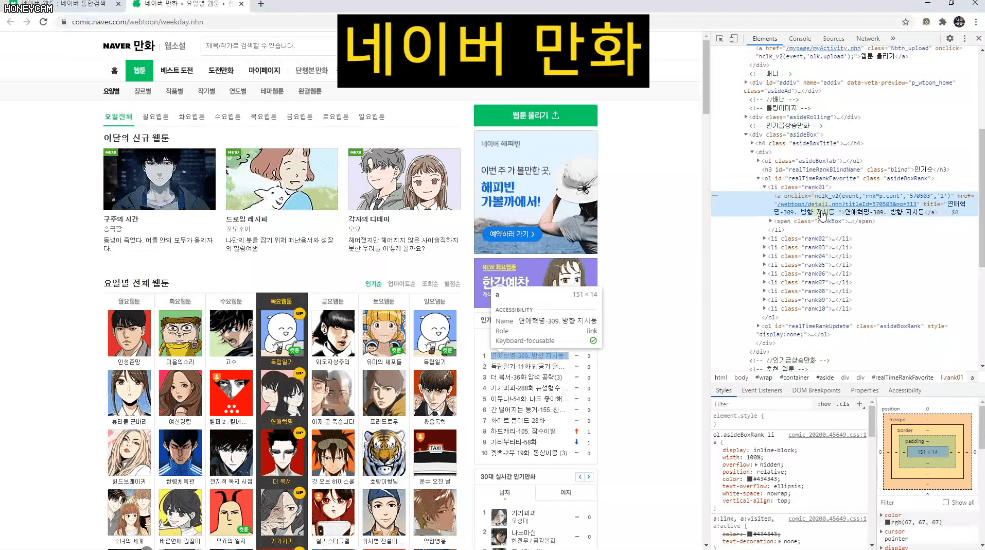Click the 예약하러 가기 banner button
Image resolution: width=985 pixels, height=550 pixels.
[512, 234]
